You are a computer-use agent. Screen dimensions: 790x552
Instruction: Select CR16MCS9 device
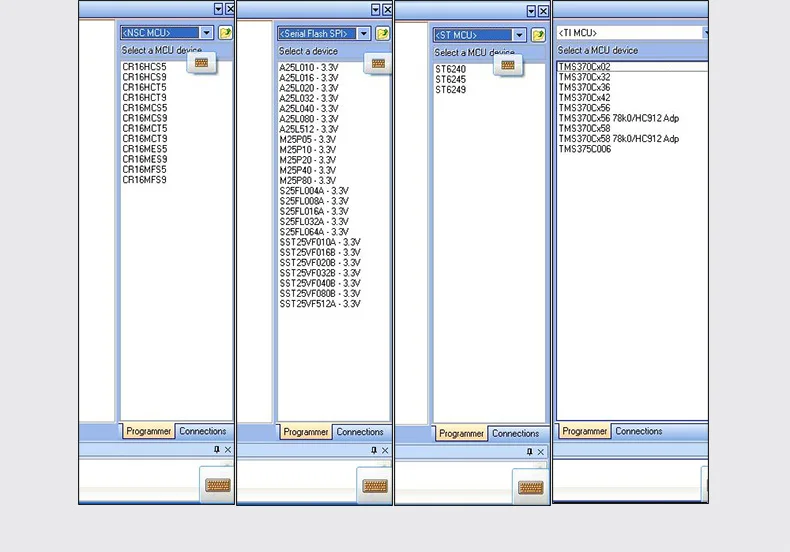144,118
